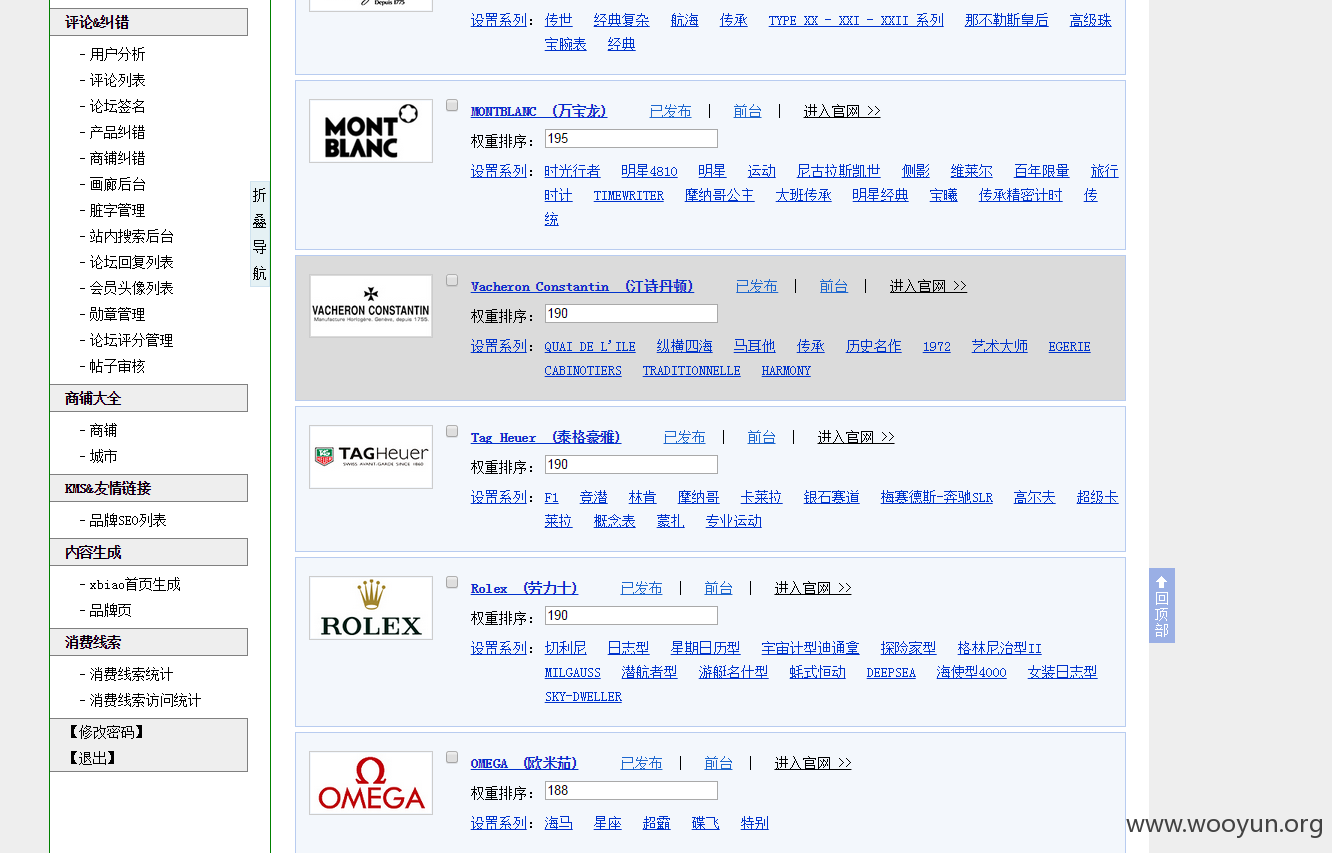This screenshot has height=853, width=1332.
Task: Open 评论列表 in the sidebar
Action: (x=117, y=80)
